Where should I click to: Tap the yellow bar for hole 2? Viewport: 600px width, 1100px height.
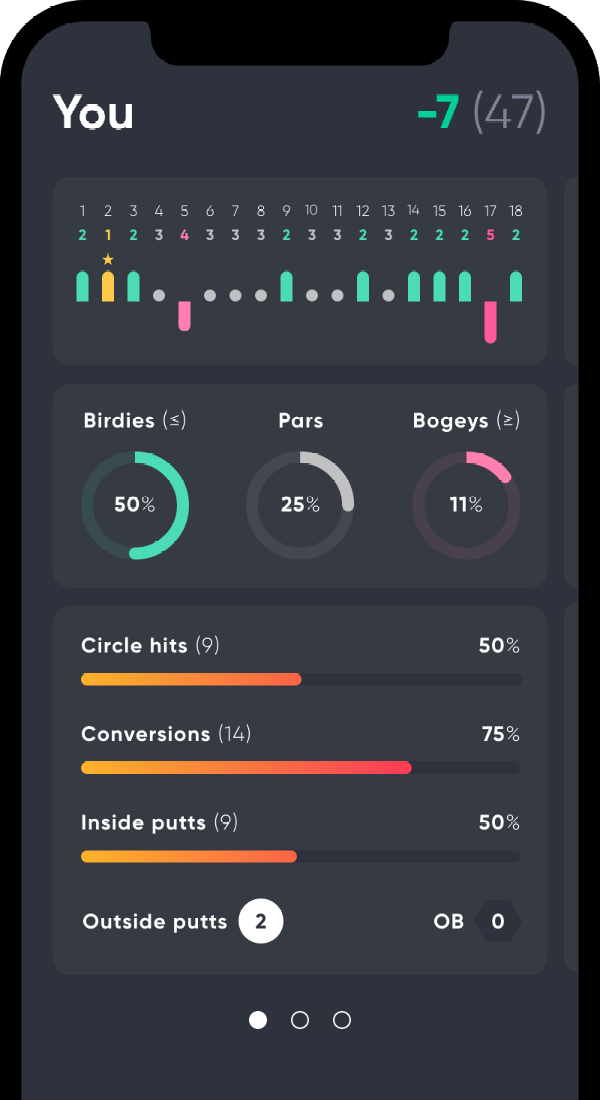tap(108, 286)
